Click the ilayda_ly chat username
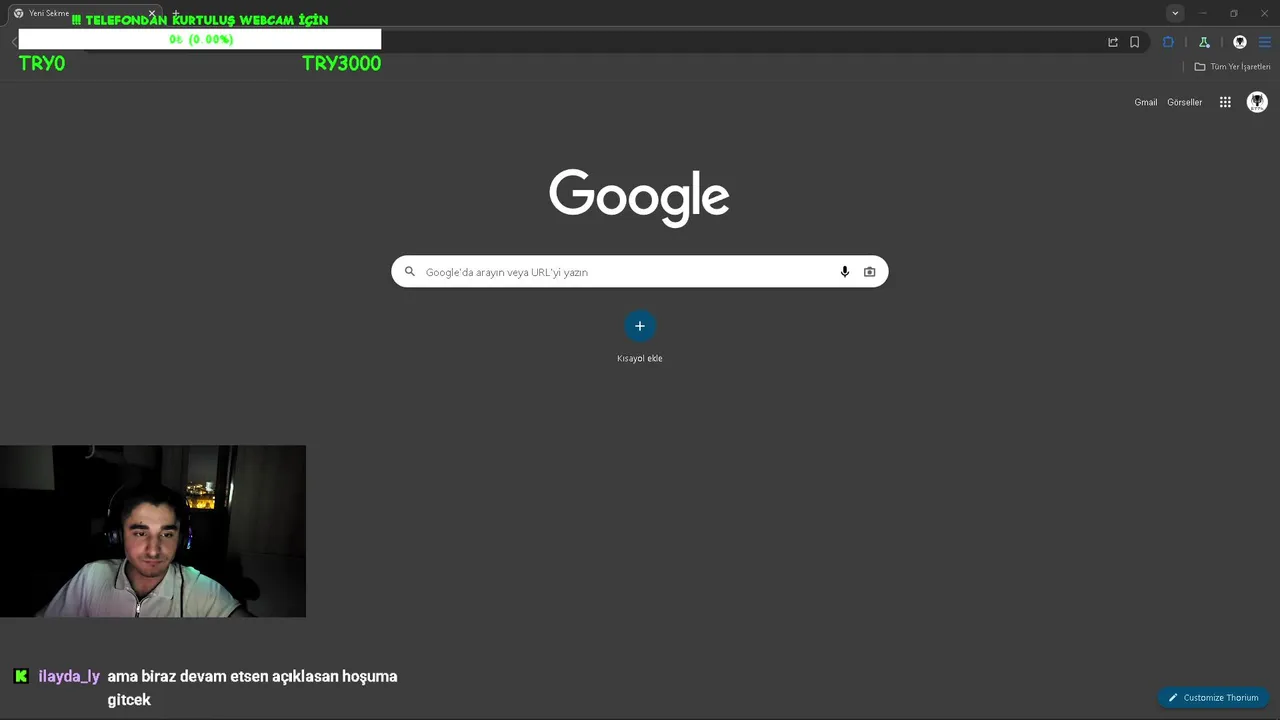The height and width of the screenshot is (720, 1280). tap(69, 676)
